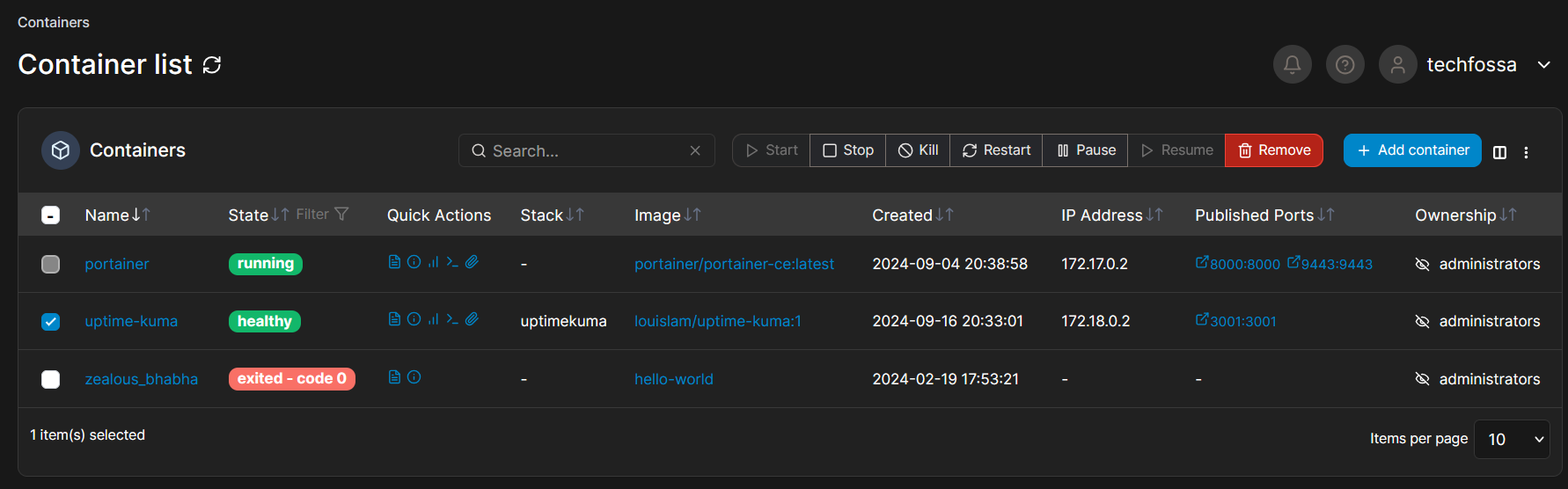Open the louislam/uptime-kuma:1 image link
The width and height of the screenshot is (1568, 489).
pos(717,321)
